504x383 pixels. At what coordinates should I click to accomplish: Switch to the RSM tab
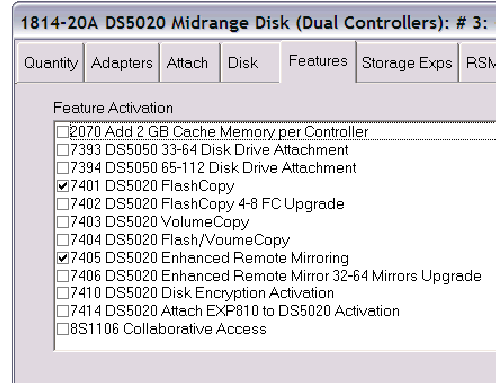(x=478, y=63)
